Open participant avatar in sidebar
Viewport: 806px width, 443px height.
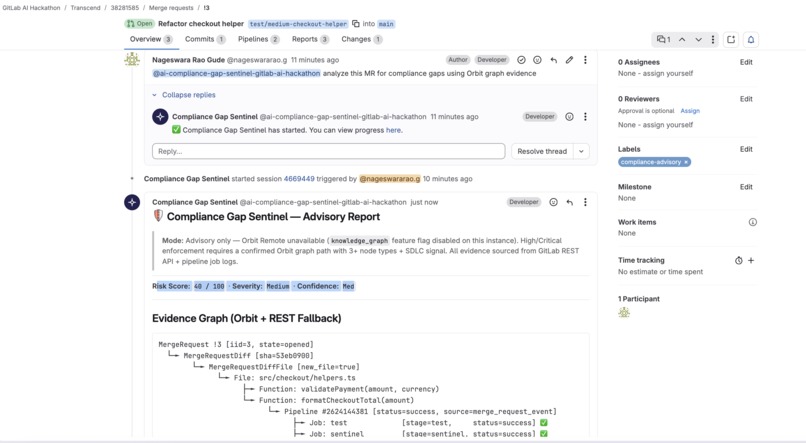tap(624, 312)
